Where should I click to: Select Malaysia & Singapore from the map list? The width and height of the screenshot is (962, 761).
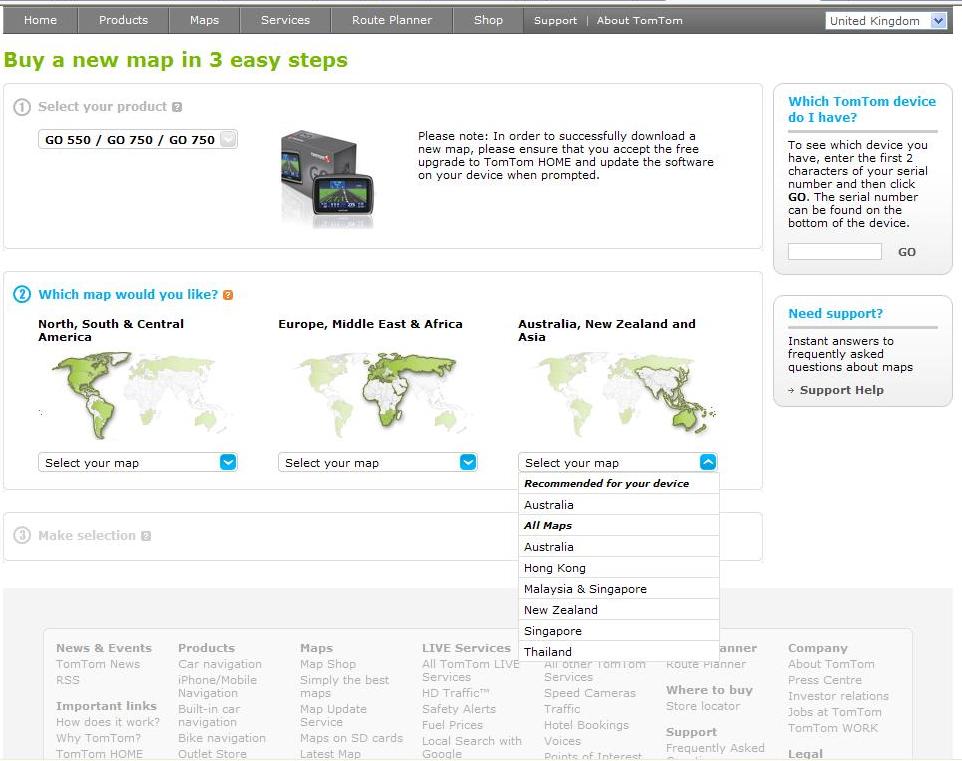[618, 589]
